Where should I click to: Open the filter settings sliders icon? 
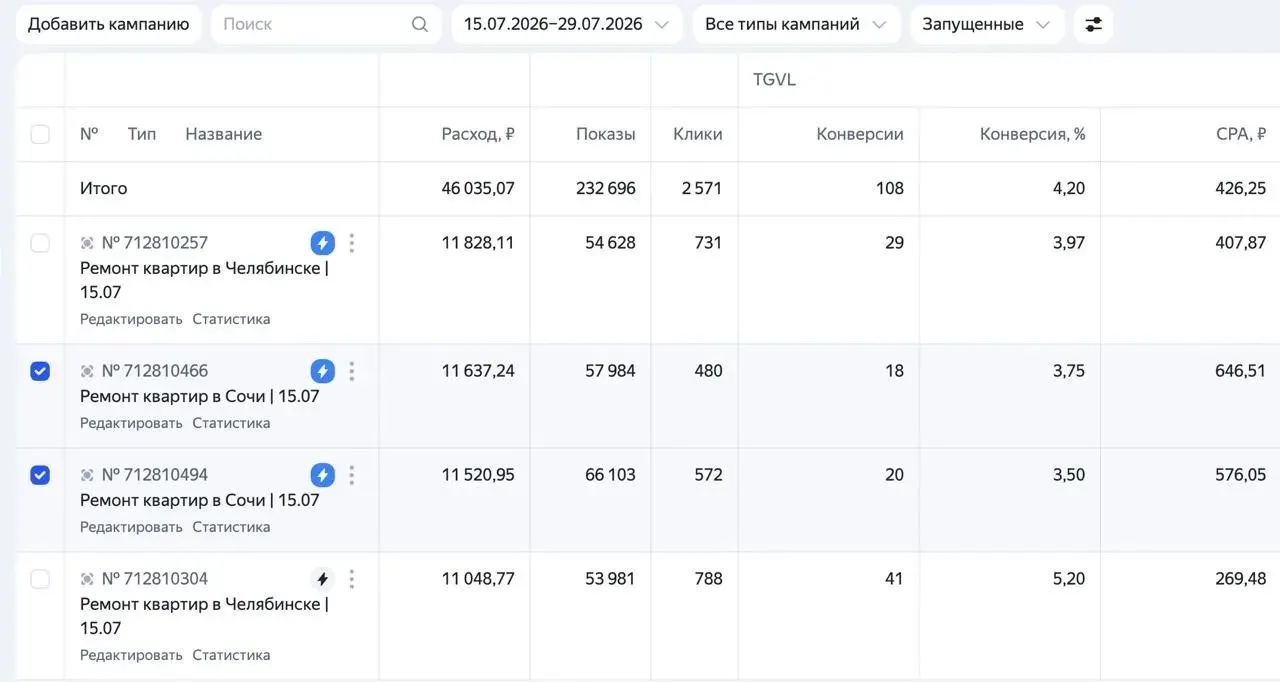1093,24
